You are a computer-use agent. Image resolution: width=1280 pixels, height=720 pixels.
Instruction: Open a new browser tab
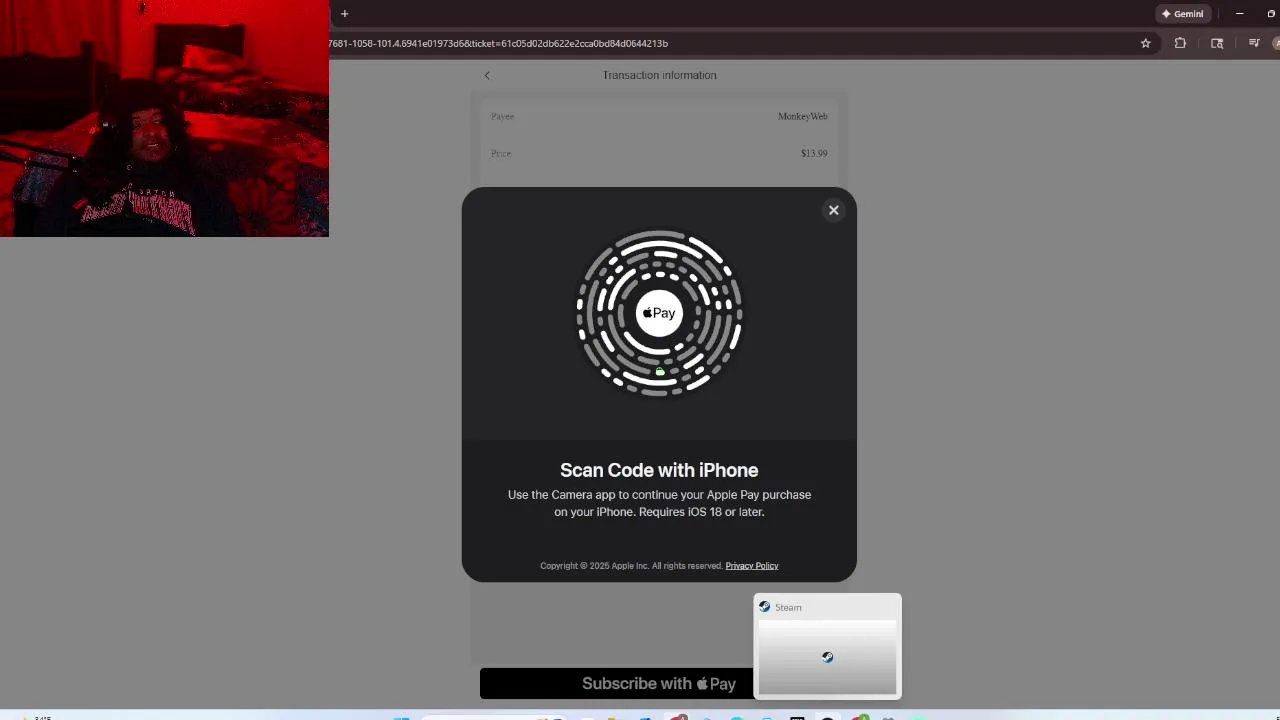[x=344, y=14]
